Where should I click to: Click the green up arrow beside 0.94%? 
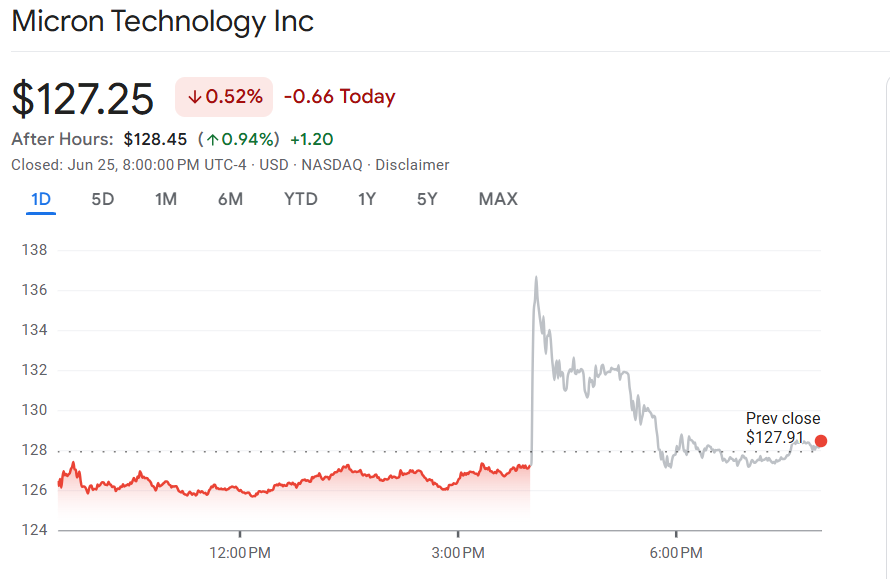(211, 139)
